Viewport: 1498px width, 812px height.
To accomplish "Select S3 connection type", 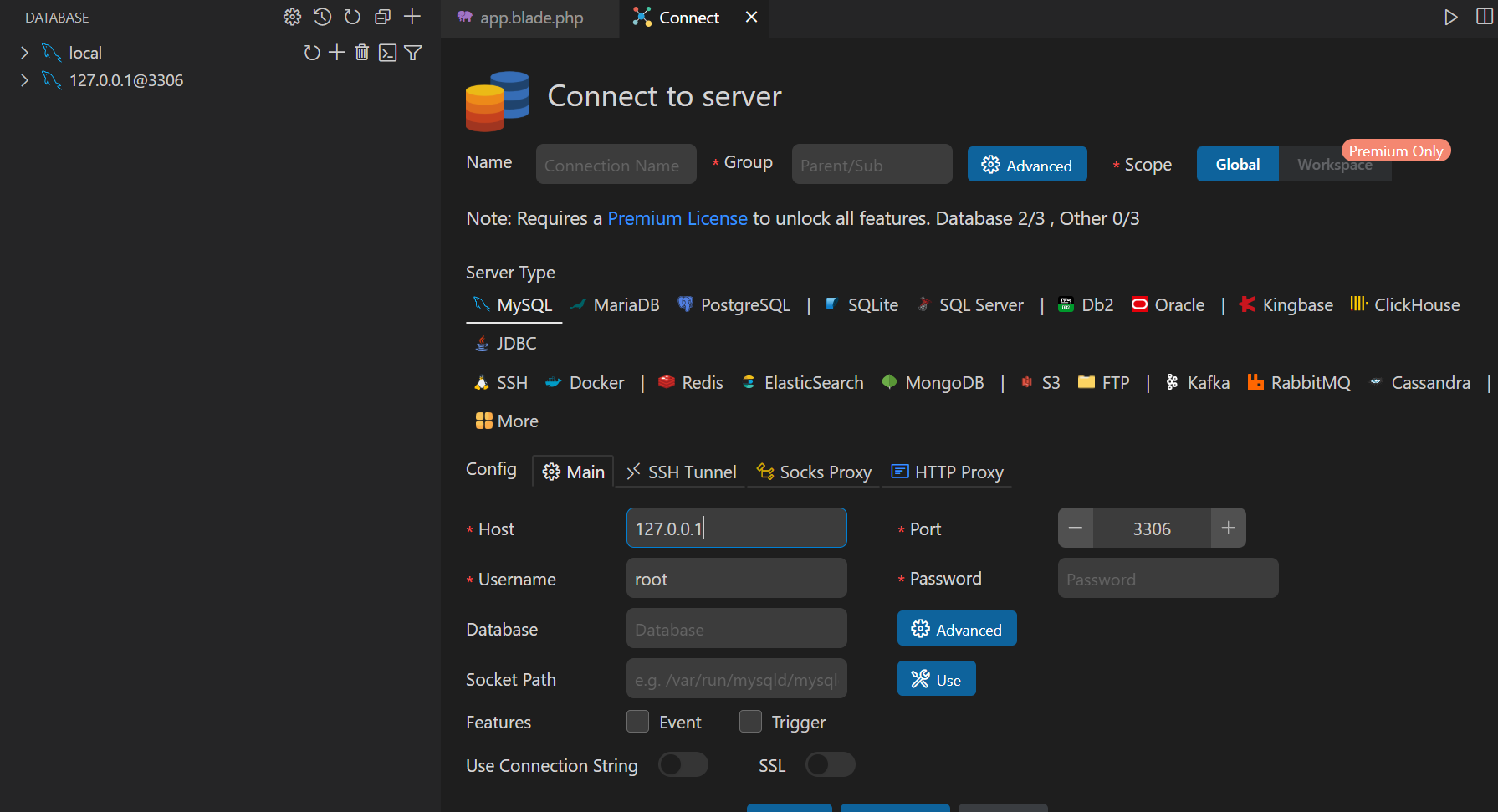I will pos(1040,383).
